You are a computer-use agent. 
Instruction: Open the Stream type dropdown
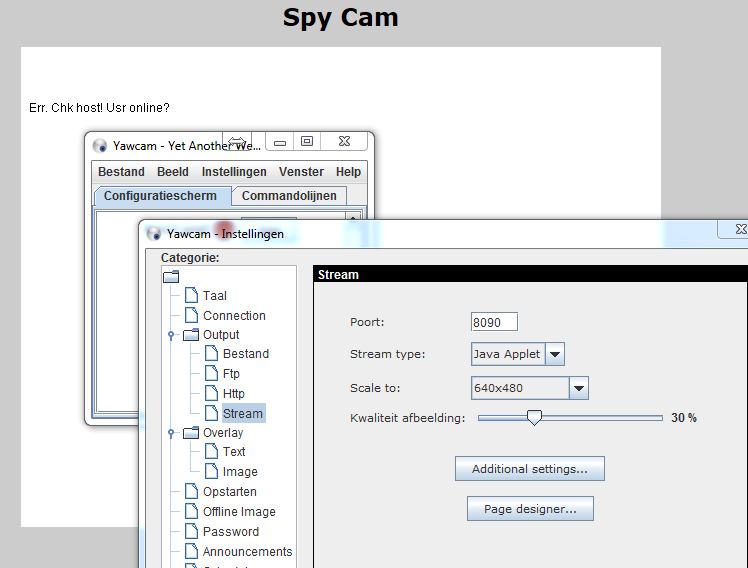555,354
